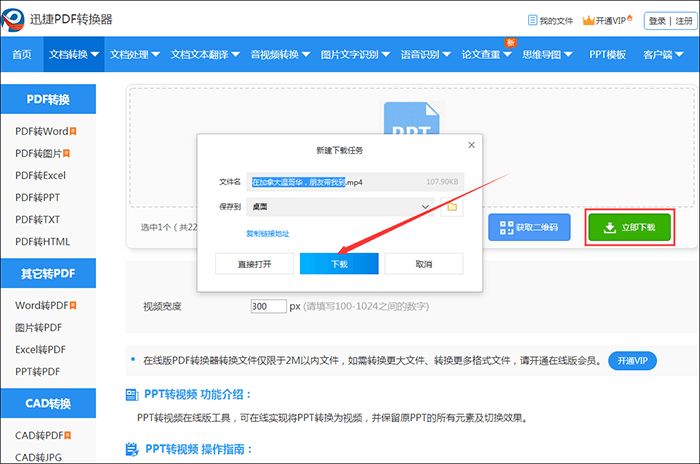
Task: Open CAD转PDF in sidebar
Action: pyautogui.click(x=39, y=435)
